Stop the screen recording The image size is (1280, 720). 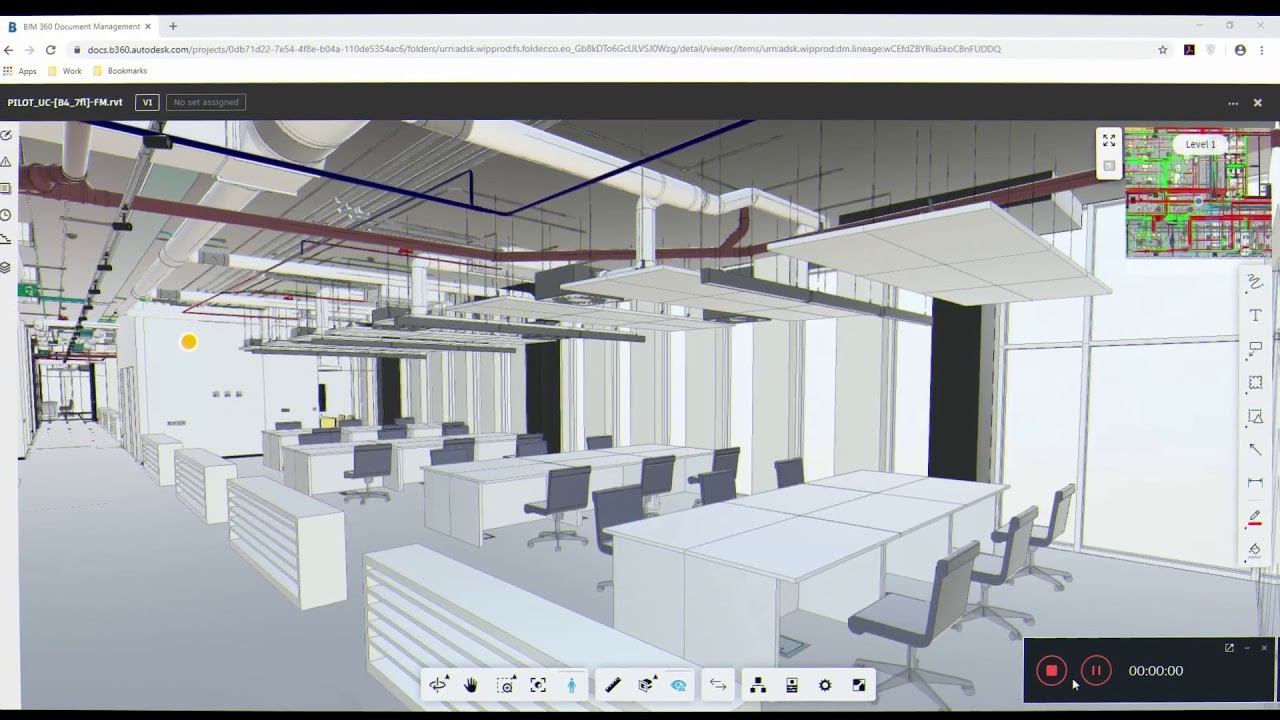[1051, 671]
